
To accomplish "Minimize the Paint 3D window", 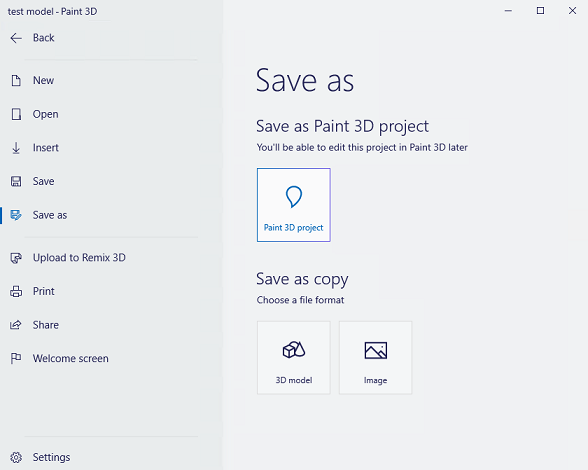I will pyautogui.click(x=508, y=11).
